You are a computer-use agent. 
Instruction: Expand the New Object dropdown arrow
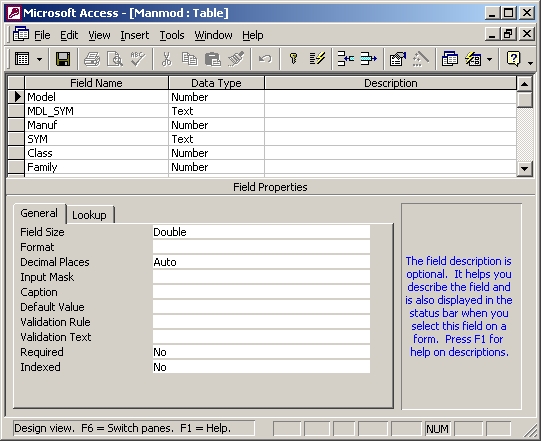coord(489,59)
